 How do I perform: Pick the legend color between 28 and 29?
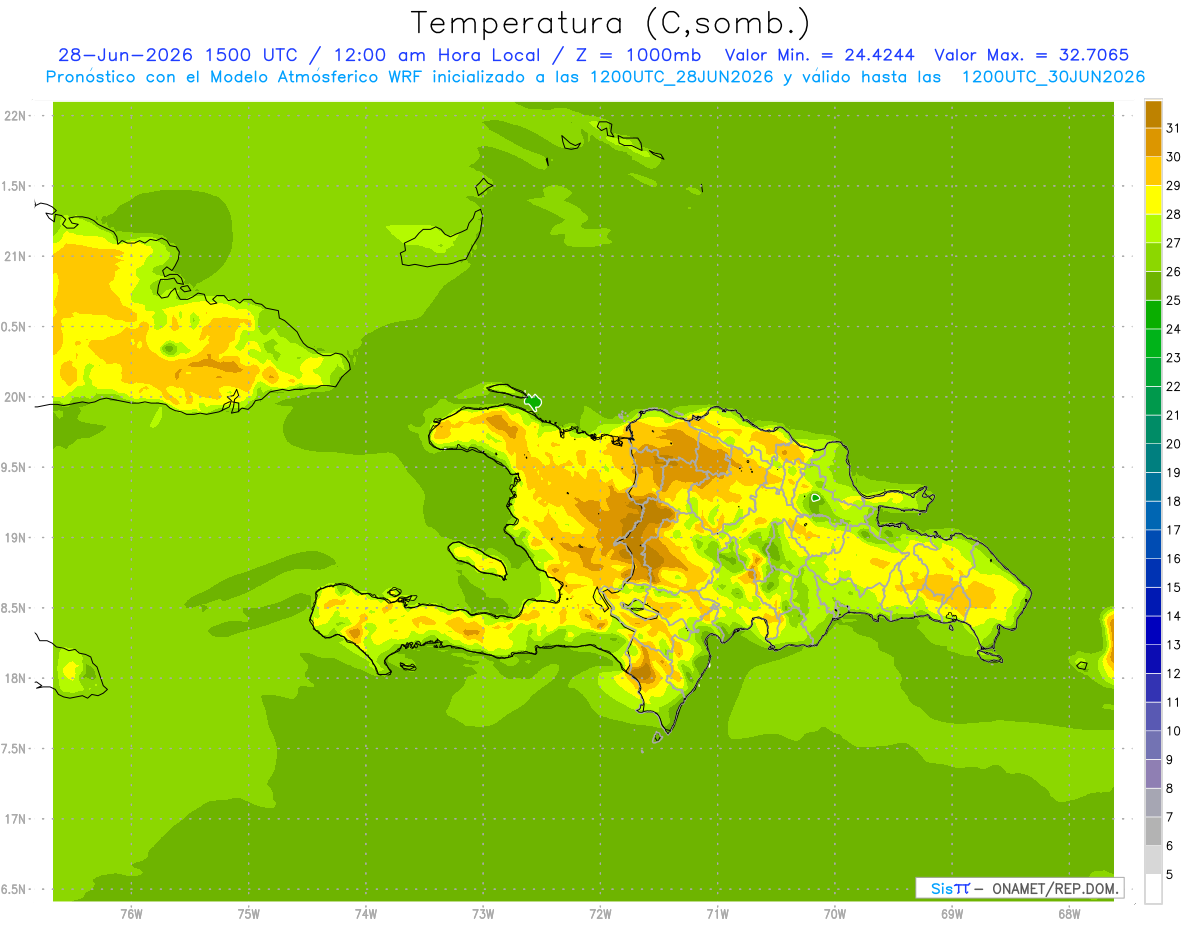tap(1153, 200)
